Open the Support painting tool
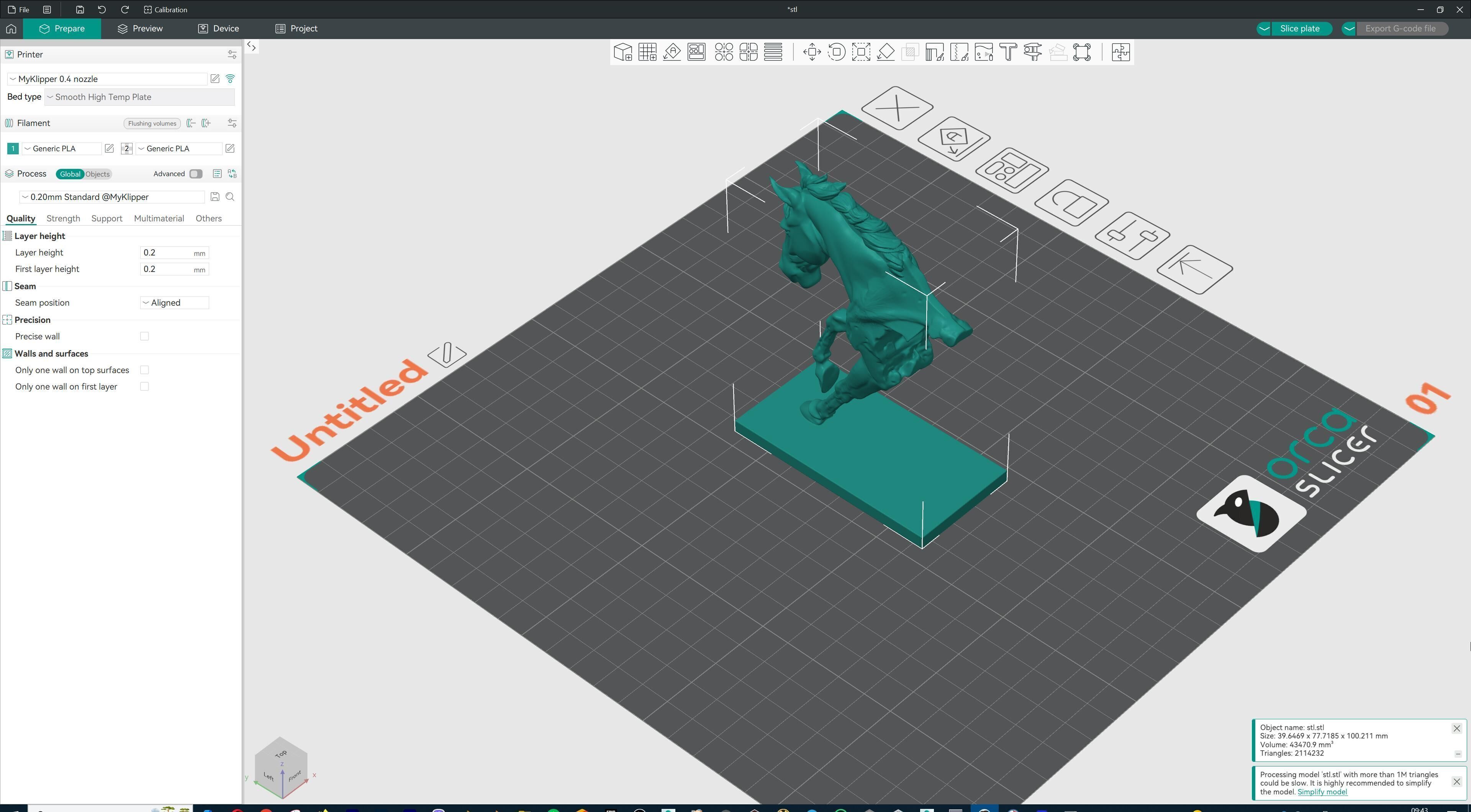 click(934, 52)
